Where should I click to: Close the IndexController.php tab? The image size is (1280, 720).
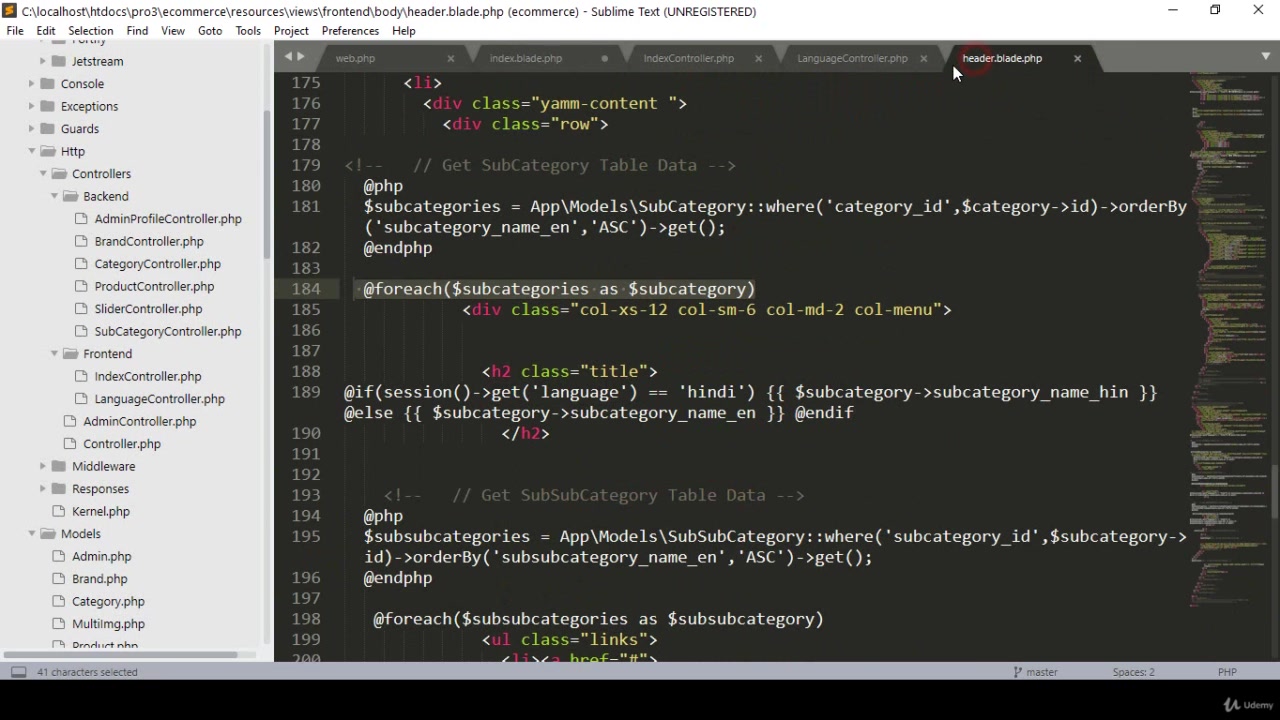click(x=758, y=58)
